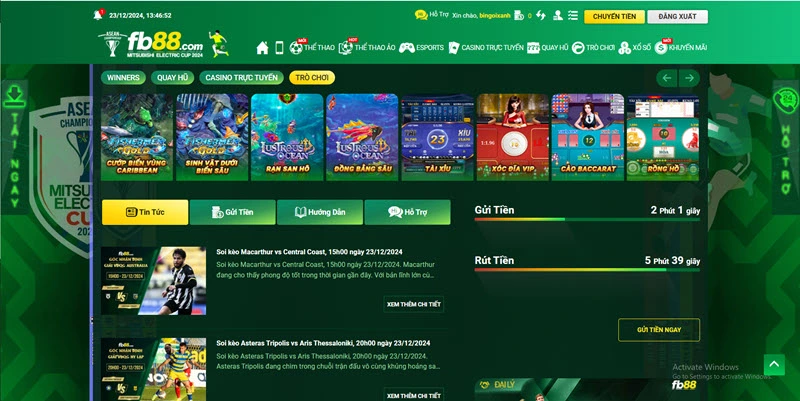
Task: Click the Rút Tiền time progress bar
Action: tap(587, 270)
